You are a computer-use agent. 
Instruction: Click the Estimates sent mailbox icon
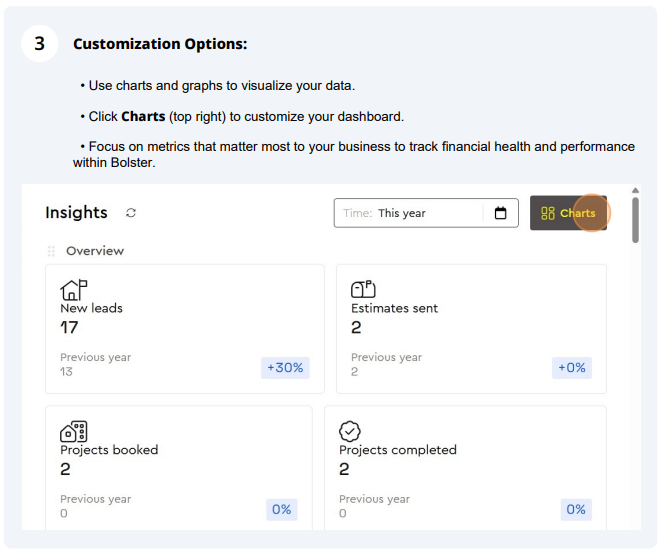pyautogui.click(x=363, y=289)
